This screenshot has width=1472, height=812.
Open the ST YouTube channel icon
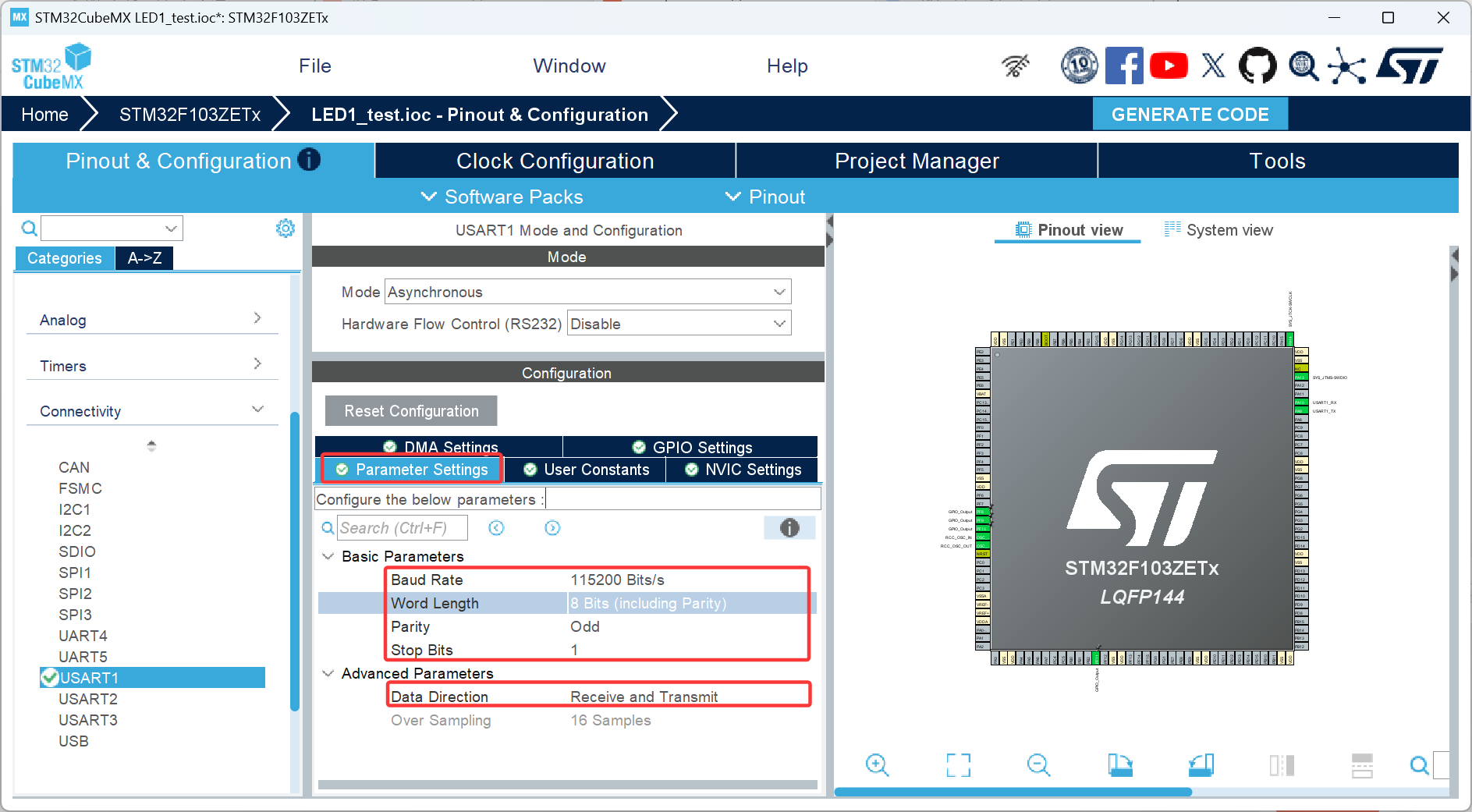[x=1169, y=66]
